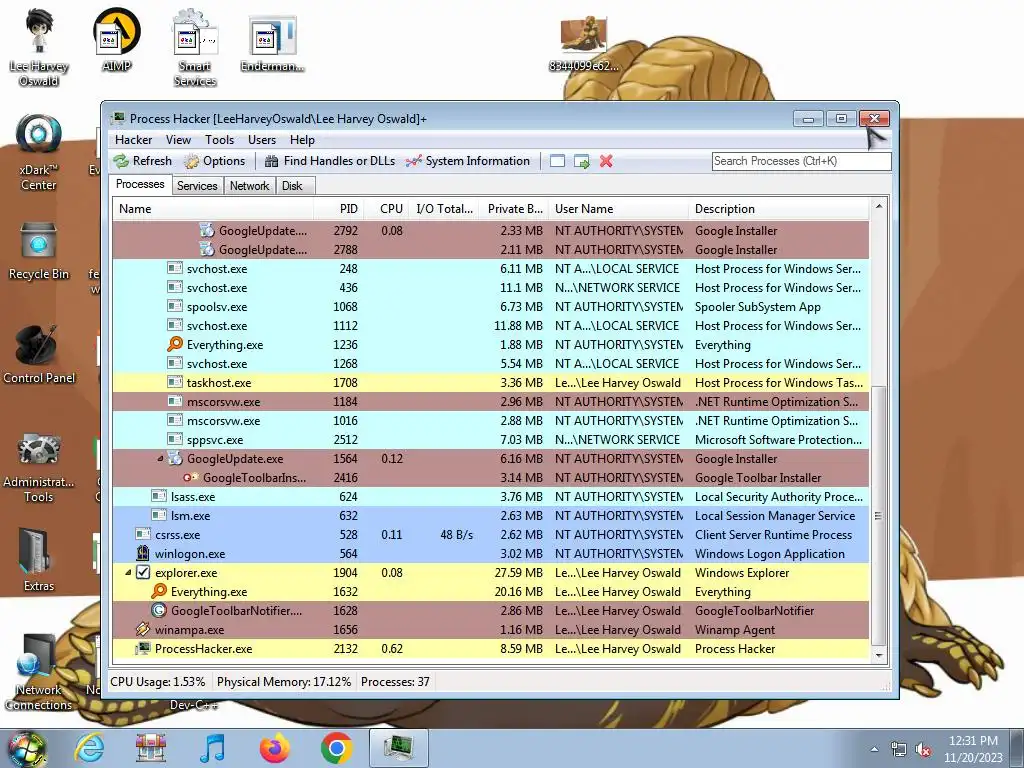Click the process list vertical scrollbar

878,516
